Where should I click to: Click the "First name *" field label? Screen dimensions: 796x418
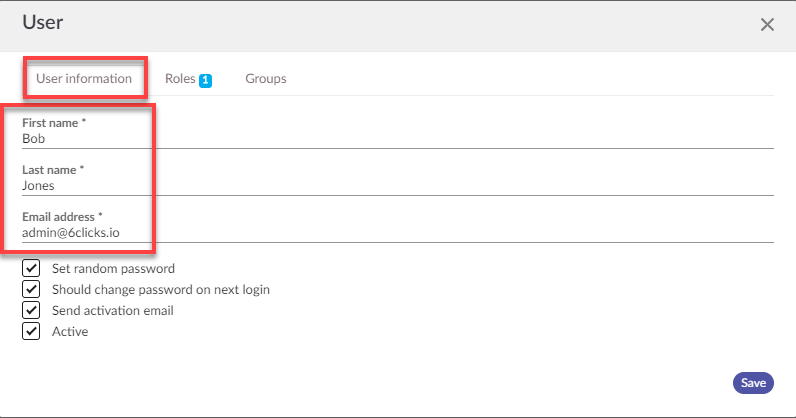(54, 122)
